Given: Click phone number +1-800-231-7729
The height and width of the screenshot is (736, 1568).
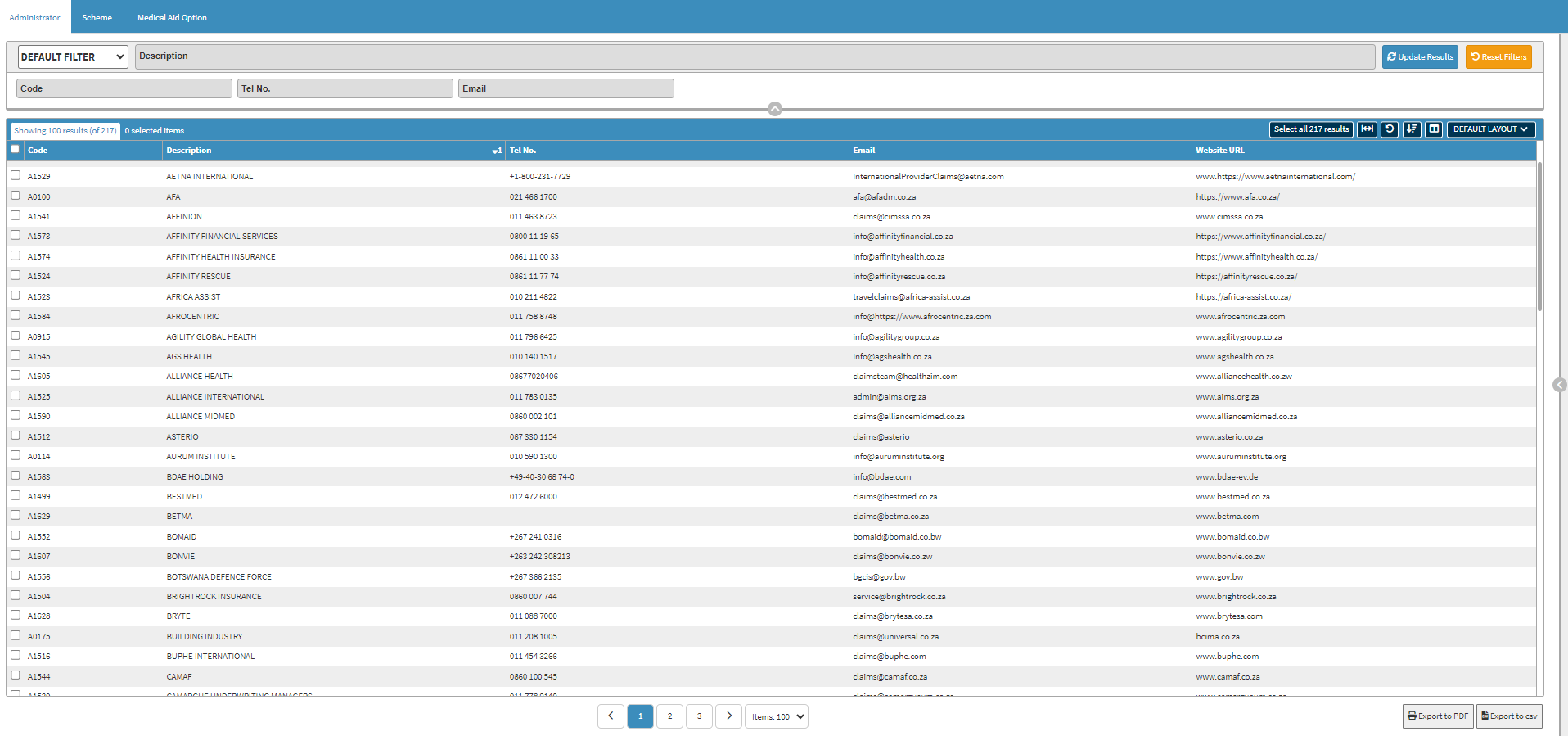Looking at the screenshot, I should tap(540, 177).
